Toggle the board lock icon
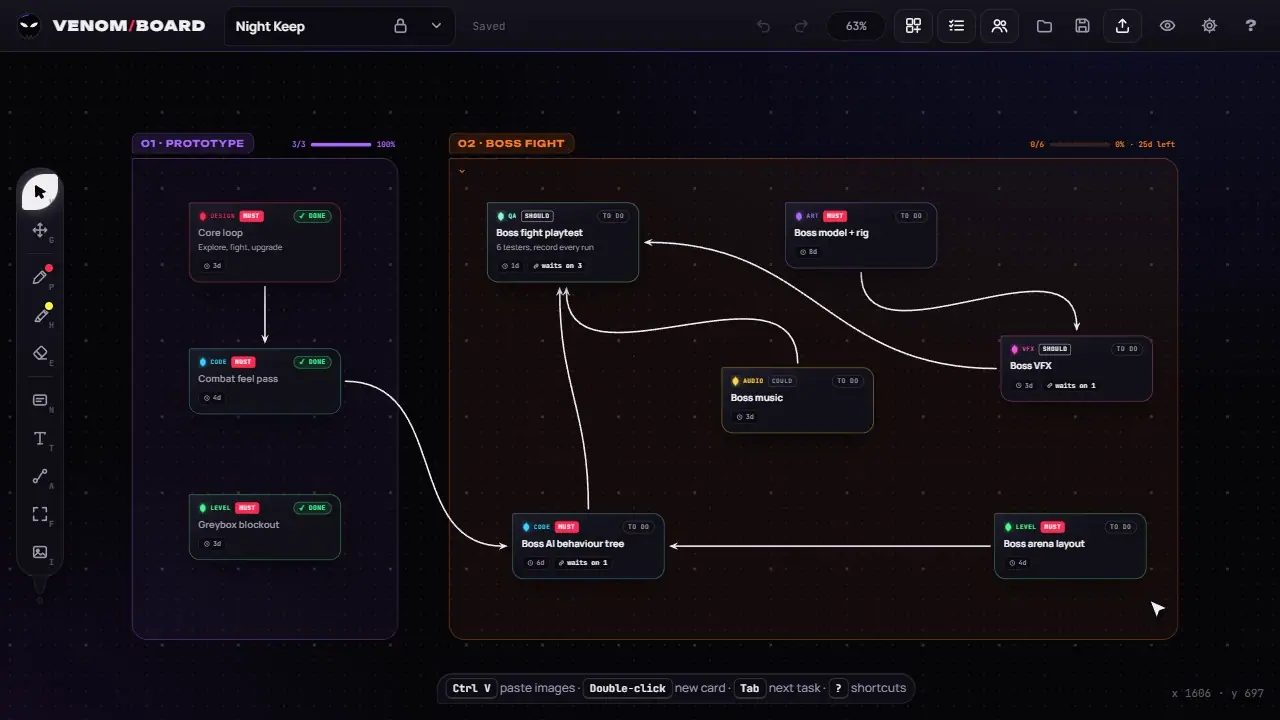This screenshot has height=720, width=1280. pos(400,26)
